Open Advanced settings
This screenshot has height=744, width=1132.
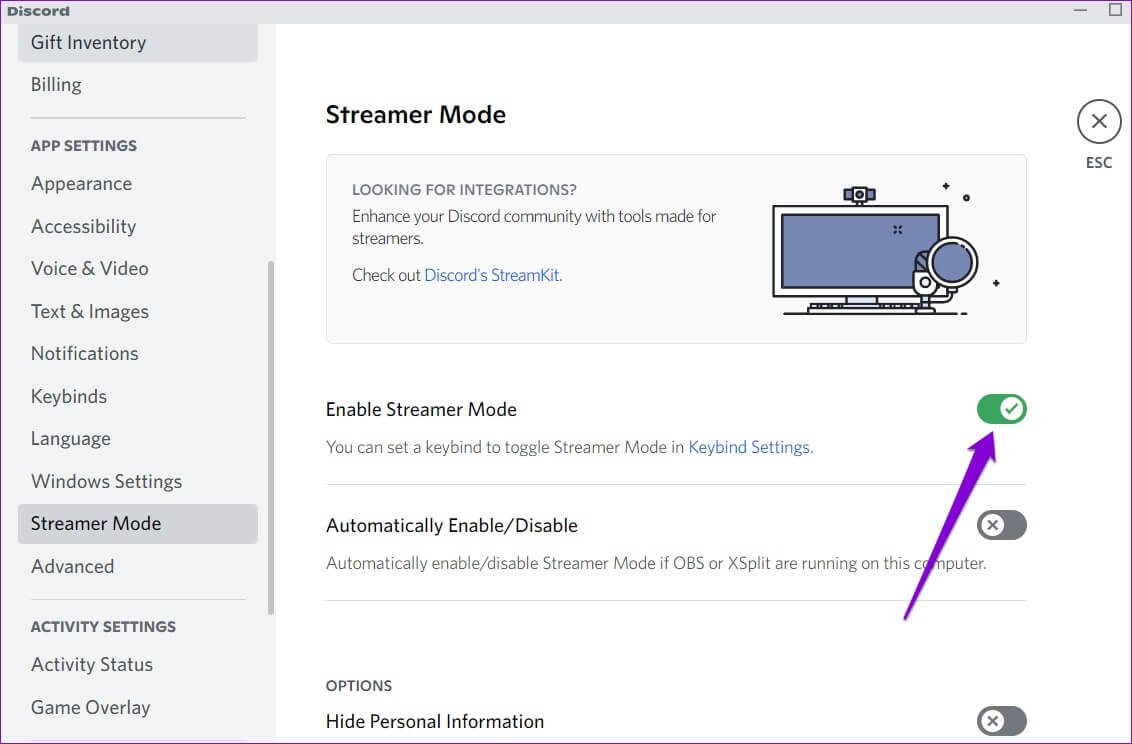[x=138, y=566]
